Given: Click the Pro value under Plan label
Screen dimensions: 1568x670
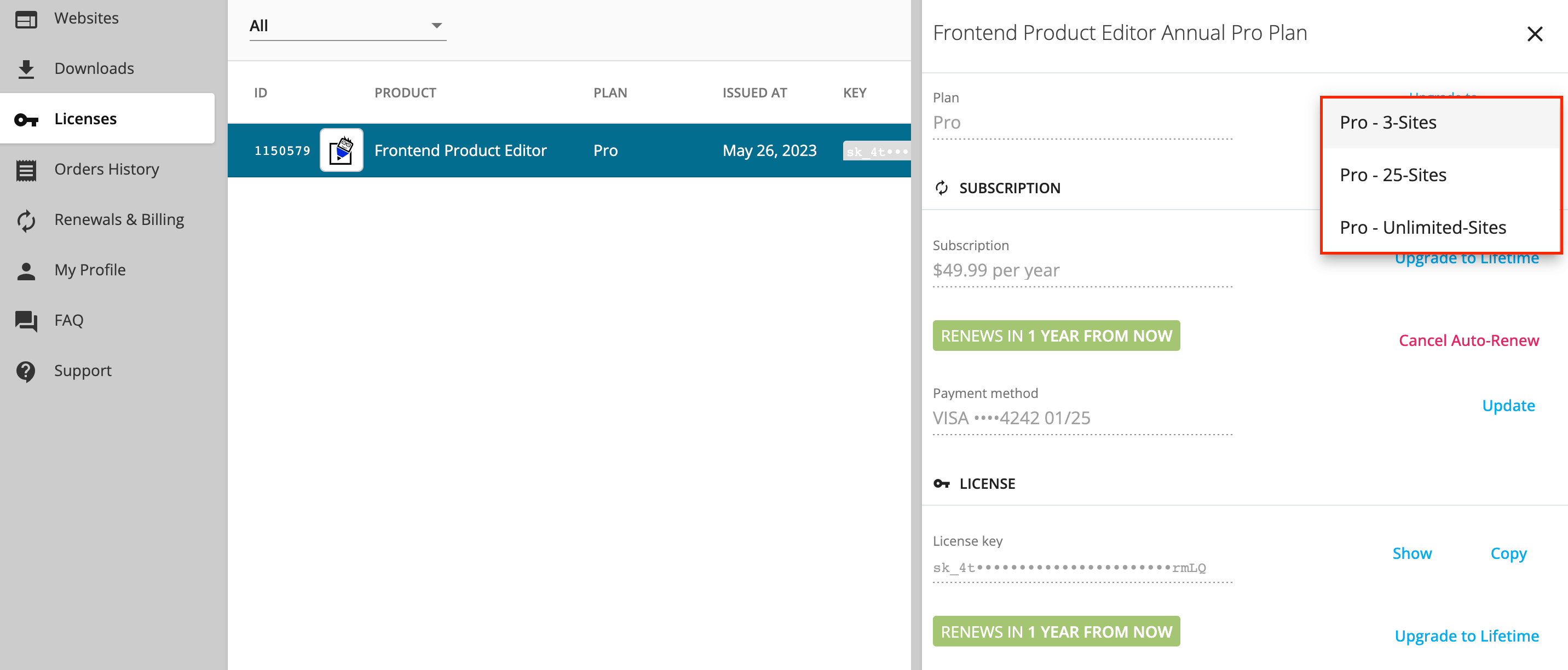Looking at the screenshot, I should coord(947,122).
